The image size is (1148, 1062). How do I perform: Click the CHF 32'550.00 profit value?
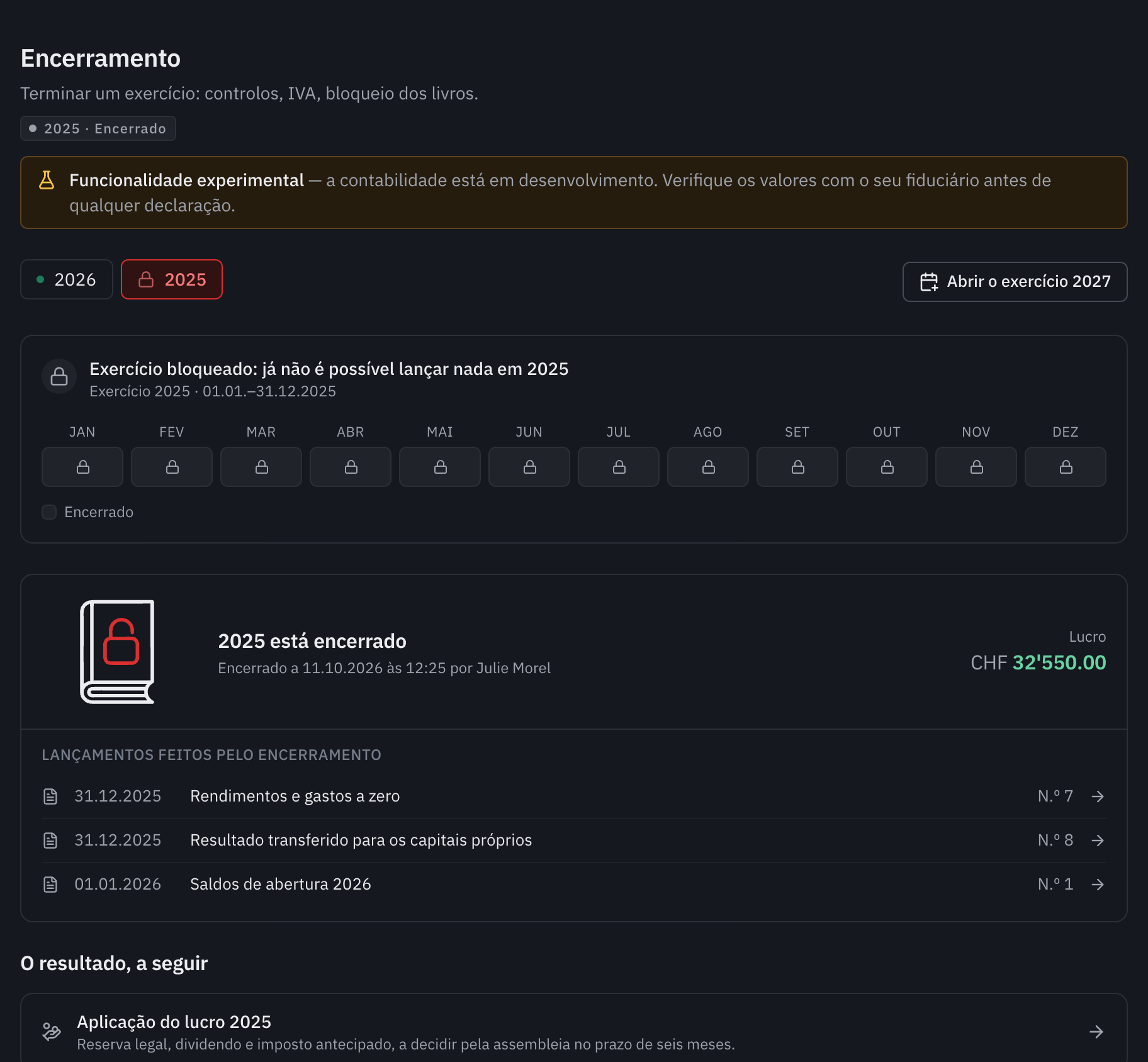(1038, 662)
